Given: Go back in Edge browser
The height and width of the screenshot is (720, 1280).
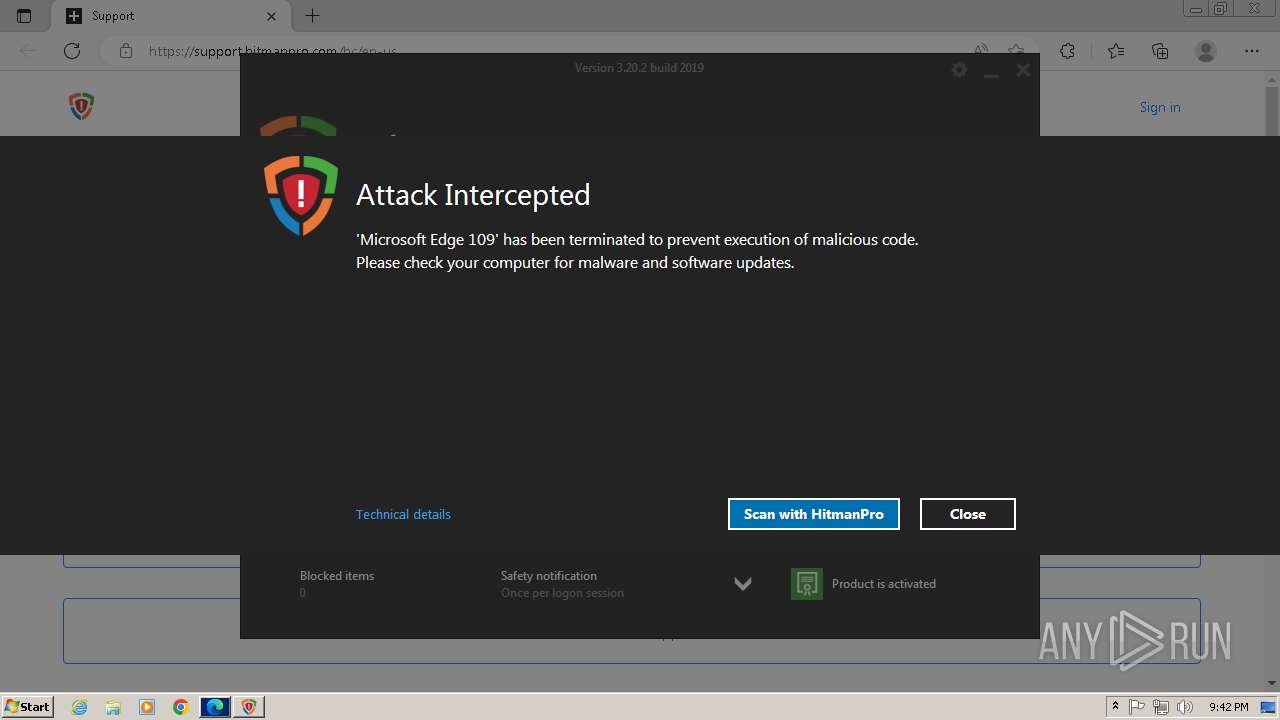Looking at the screenshot, I should (x=28, y=51).
